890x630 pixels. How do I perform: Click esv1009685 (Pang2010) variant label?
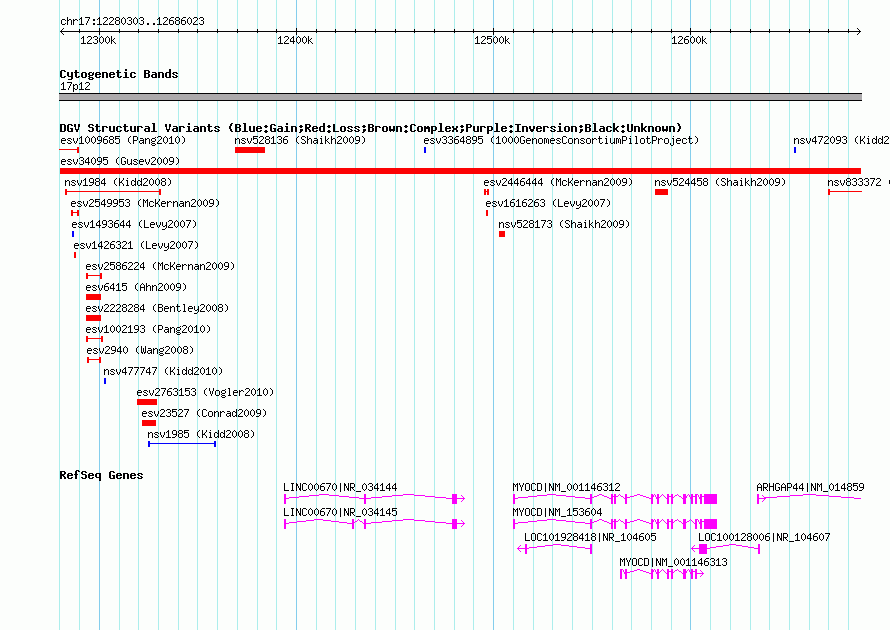(123, 140)
